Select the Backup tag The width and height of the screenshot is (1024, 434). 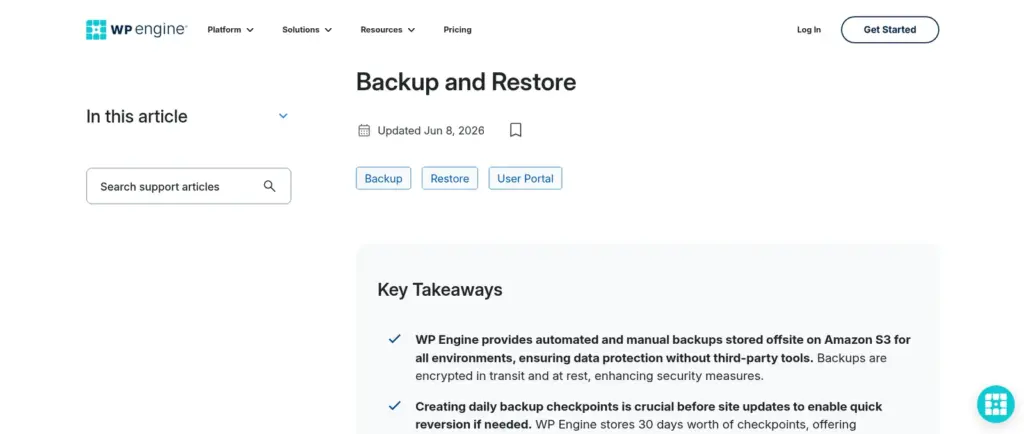(x=383, y=178)
